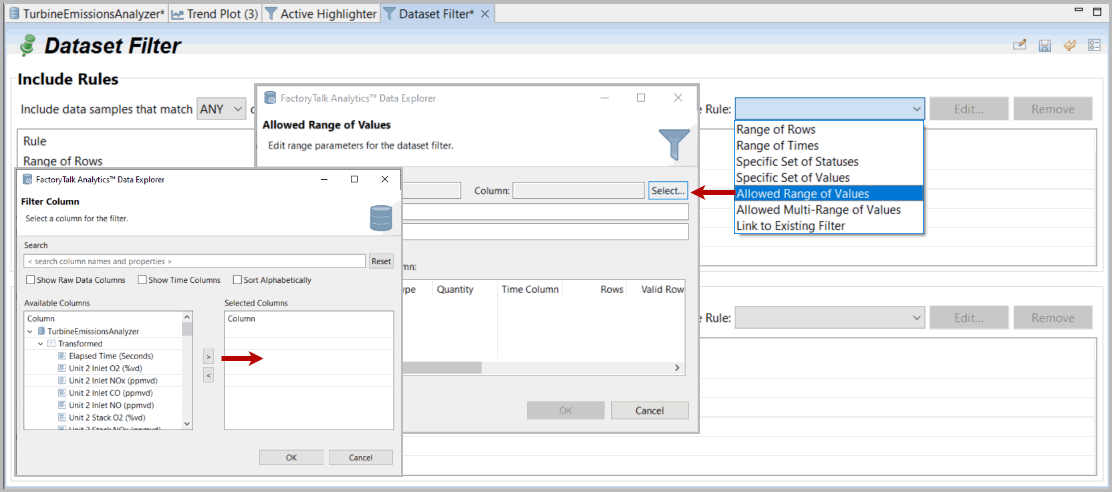The width and height of the screenshot is (1112, 492).
Task: Click the Unit 2 Inlet O2 column icon
Action: tap(62, 368)
